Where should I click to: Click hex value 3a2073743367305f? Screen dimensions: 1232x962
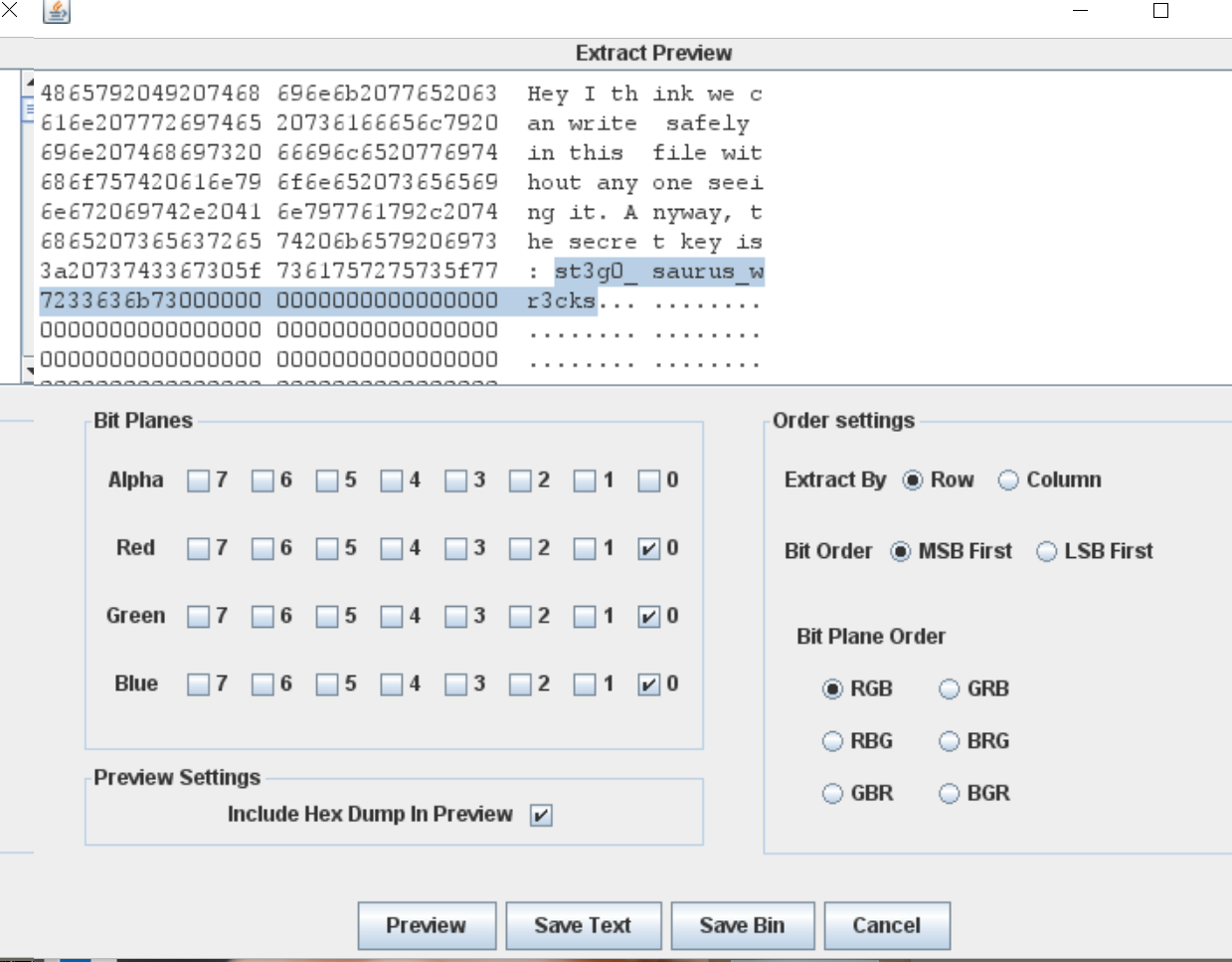151,271
